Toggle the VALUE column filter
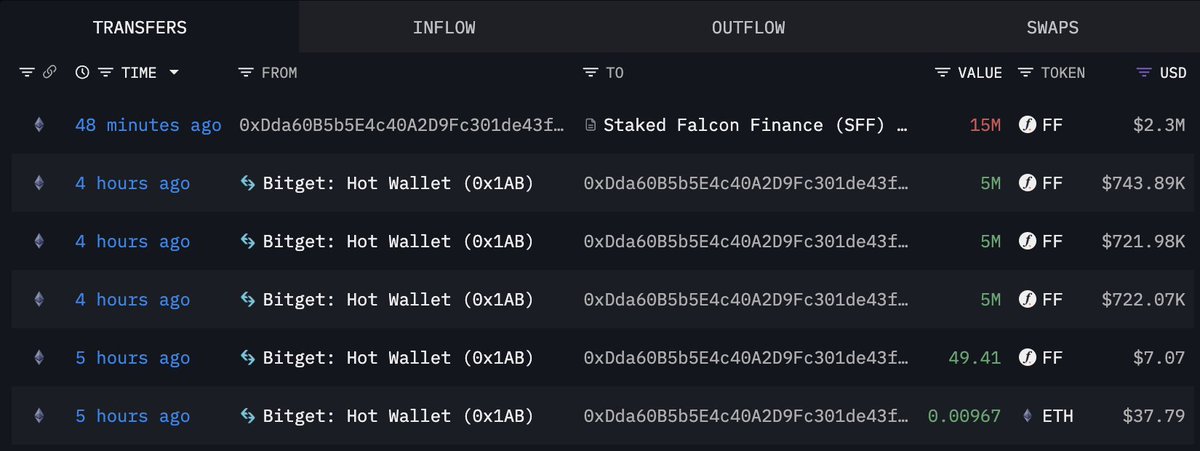The height and width of the screenshot is (451, 1200). coord(942,73)
